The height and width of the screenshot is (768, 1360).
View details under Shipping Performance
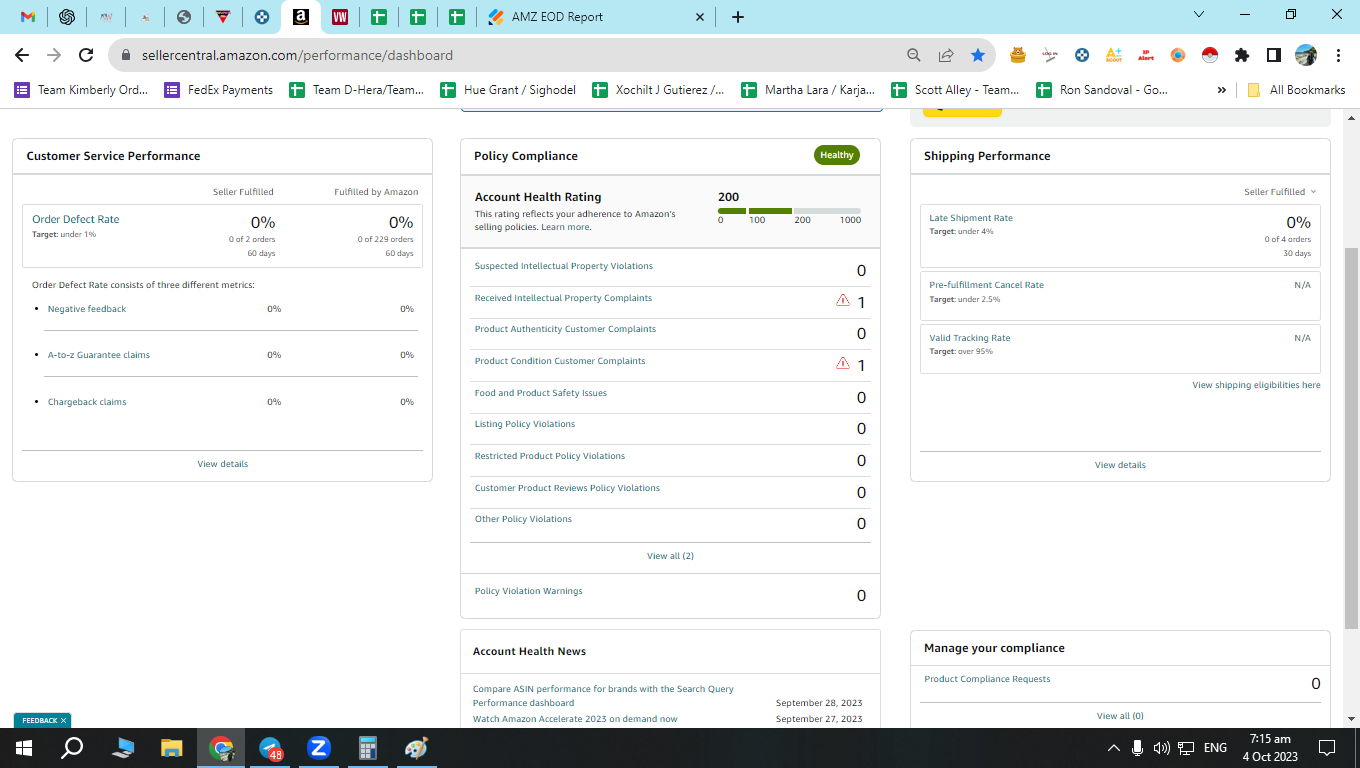tap(1120, 465)
